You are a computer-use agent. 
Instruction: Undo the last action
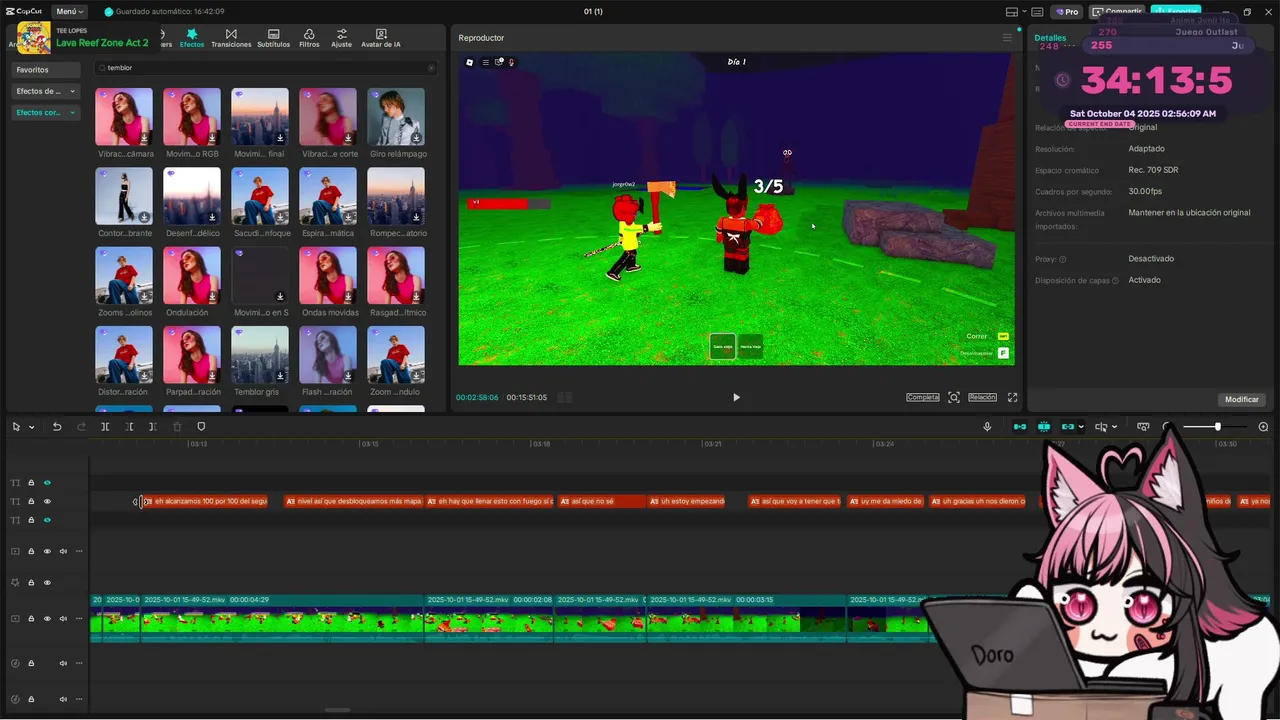[x=57, y=427]
